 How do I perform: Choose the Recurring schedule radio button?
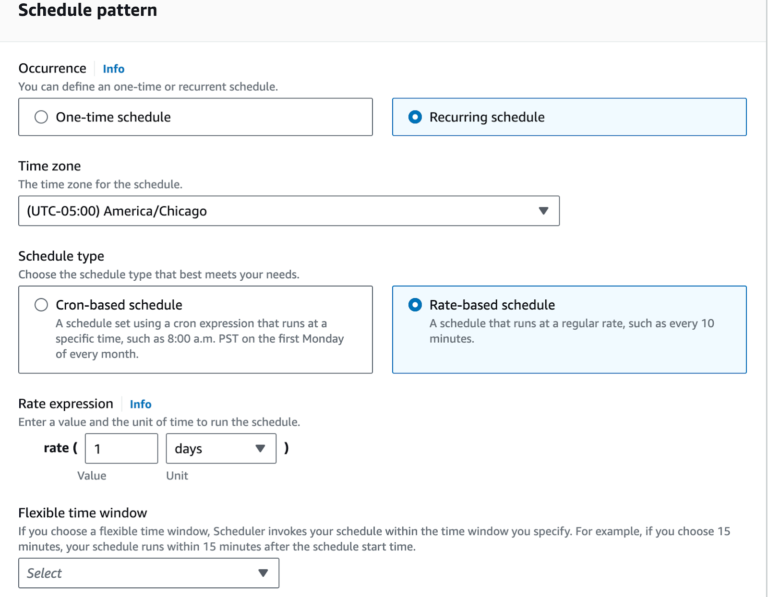coord(415,117)
